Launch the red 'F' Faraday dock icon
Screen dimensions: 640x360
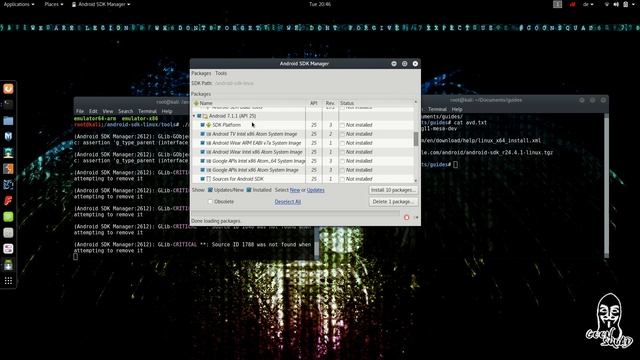click(8, 200)
